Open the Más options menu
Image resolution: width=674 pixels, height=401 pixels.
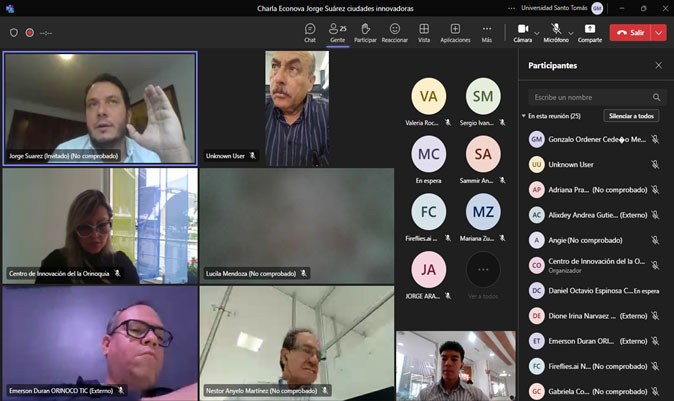[486, 32]
